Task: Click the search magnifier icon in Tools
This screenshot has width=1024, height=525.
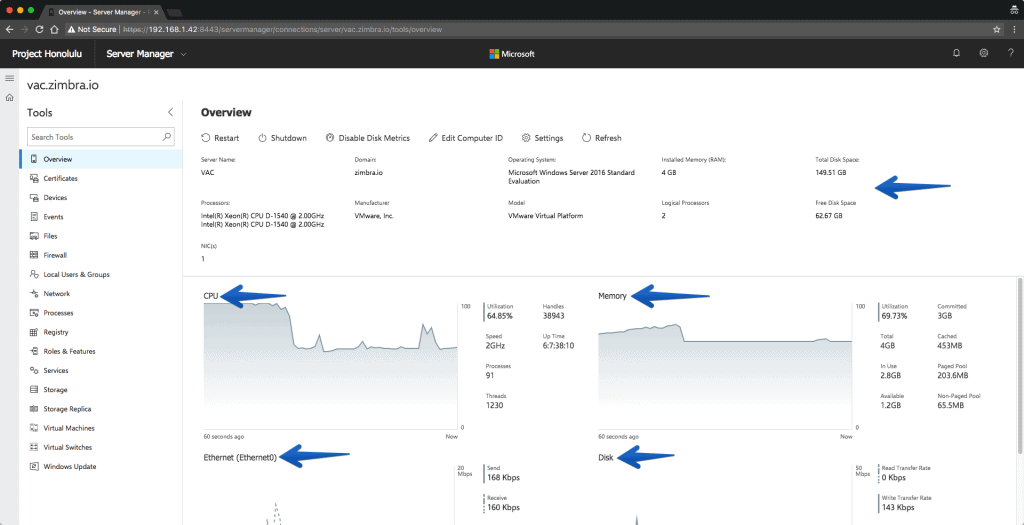Action: pos(167,137)
